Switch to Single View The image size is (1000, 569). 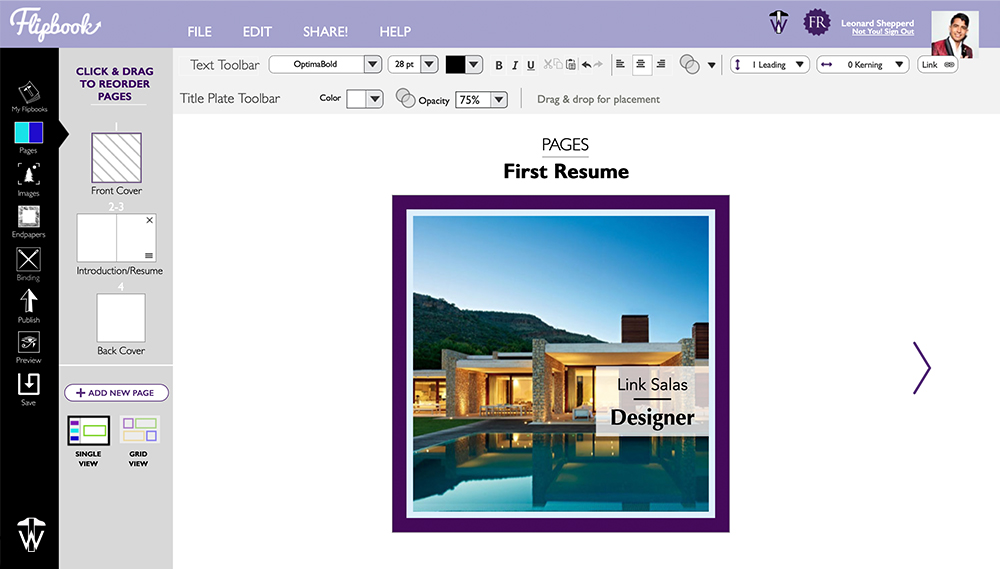pyautogui.click(x=89, y=441)
